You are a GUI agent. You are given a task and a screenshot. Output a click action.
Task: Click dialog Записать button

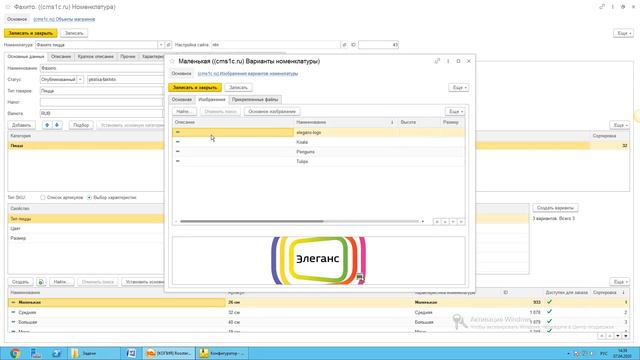238,88
